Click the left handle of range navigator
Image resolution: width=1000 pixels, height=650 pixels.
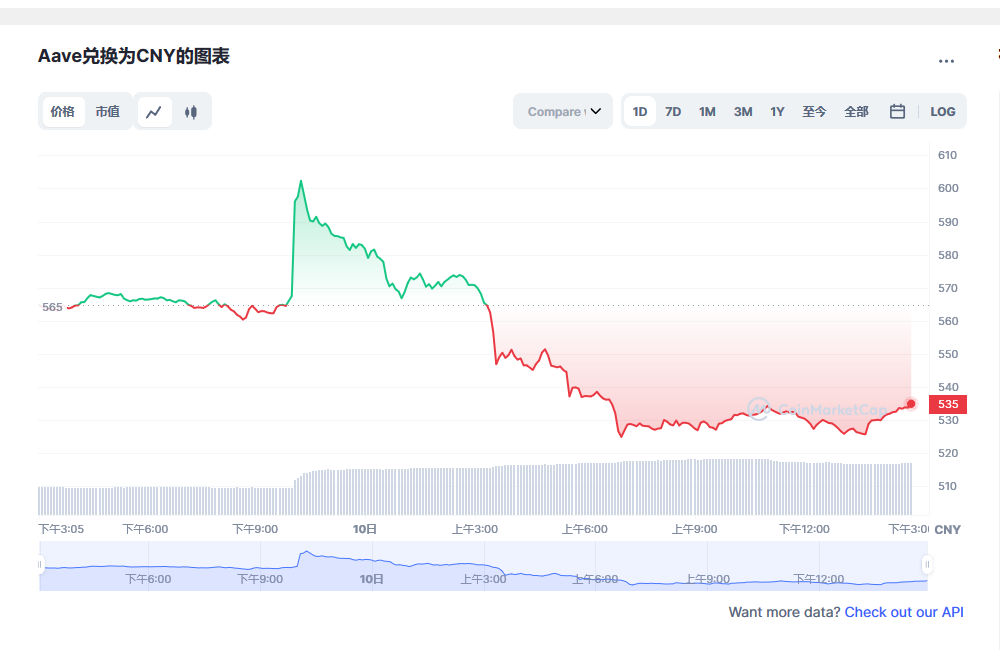tap(40, 565)
